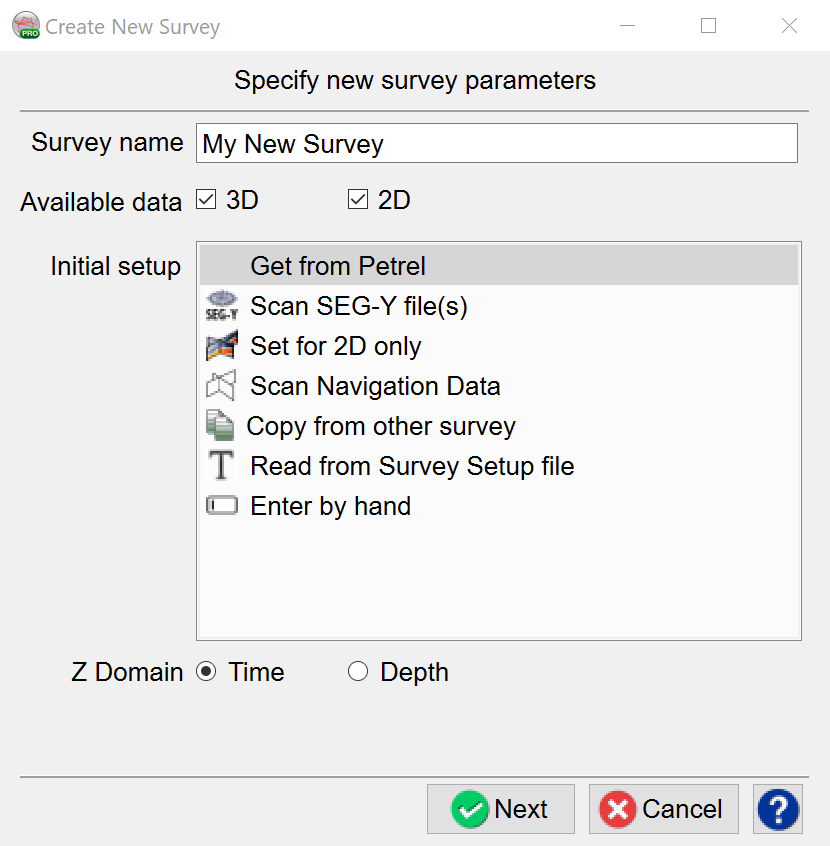Click the 2D only setup icon
The image size is (830, 846).
coord(220,346)
